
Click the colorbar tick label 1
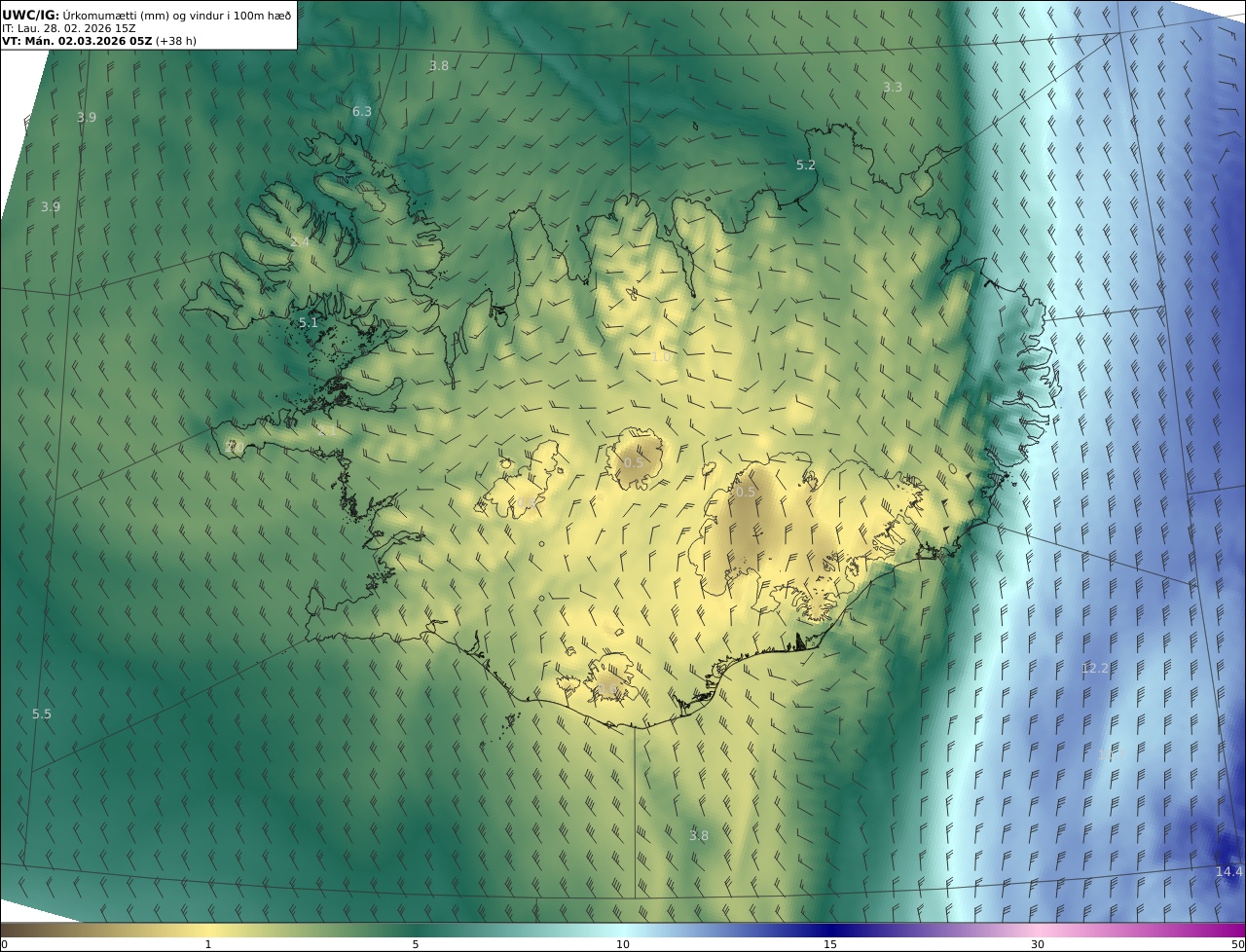point(207,944)
